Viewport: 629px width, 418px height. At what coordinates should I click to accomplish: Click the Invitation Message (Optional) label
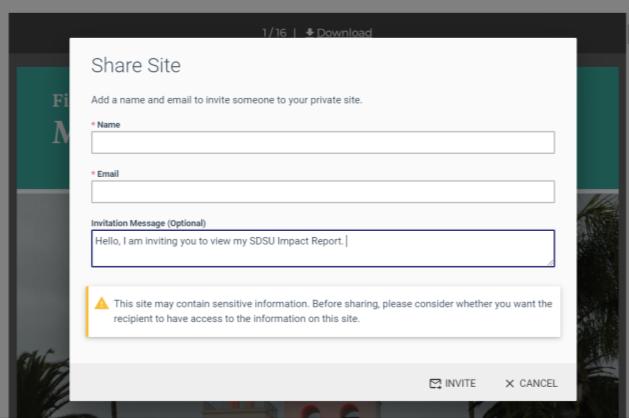pyautogui.click(x=148, y=222)
